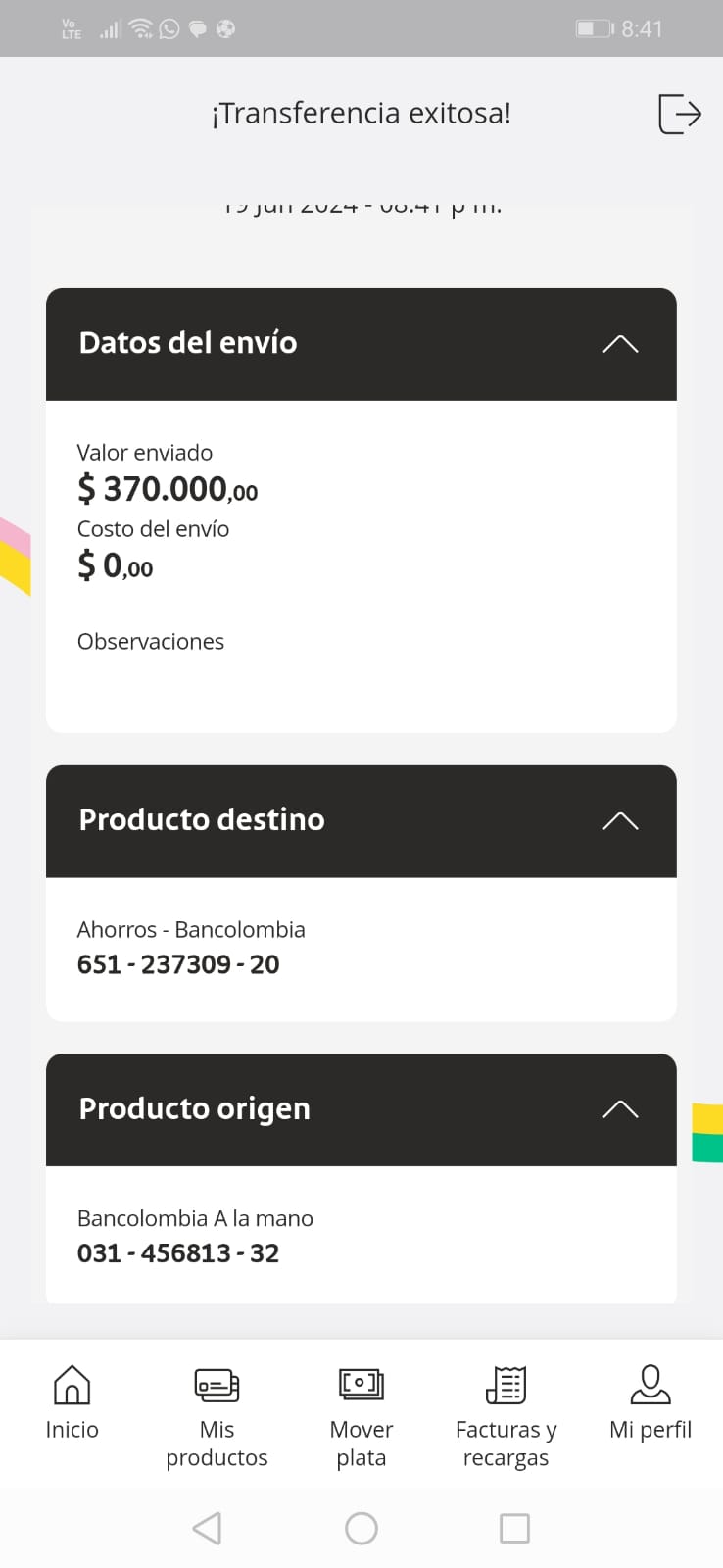
Task: Tap origin account number 031-456813-32
Action: (x=178, y=1253)
